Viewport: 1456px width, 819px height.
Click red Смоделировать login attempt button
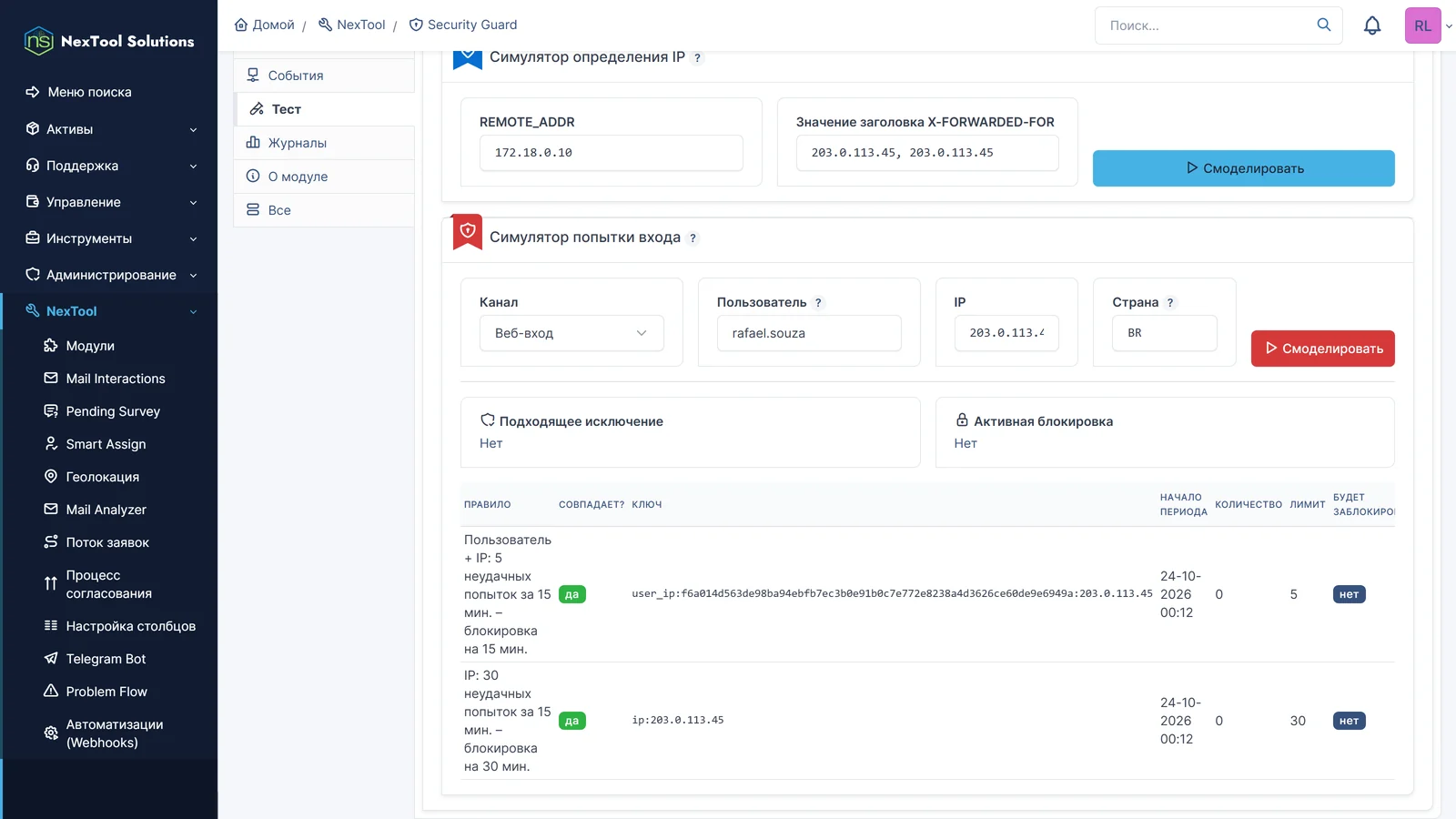point(1323,349)
